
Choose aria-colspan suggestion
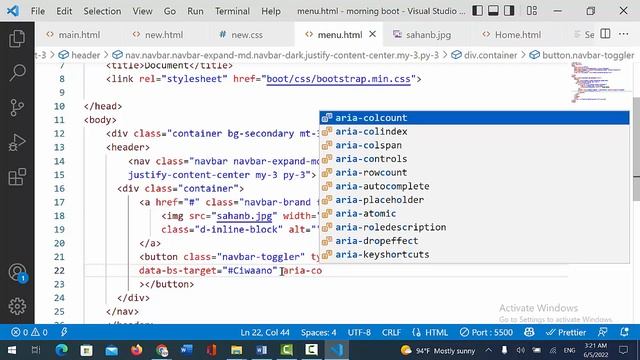pyautogui.click(x=474, y=145)
